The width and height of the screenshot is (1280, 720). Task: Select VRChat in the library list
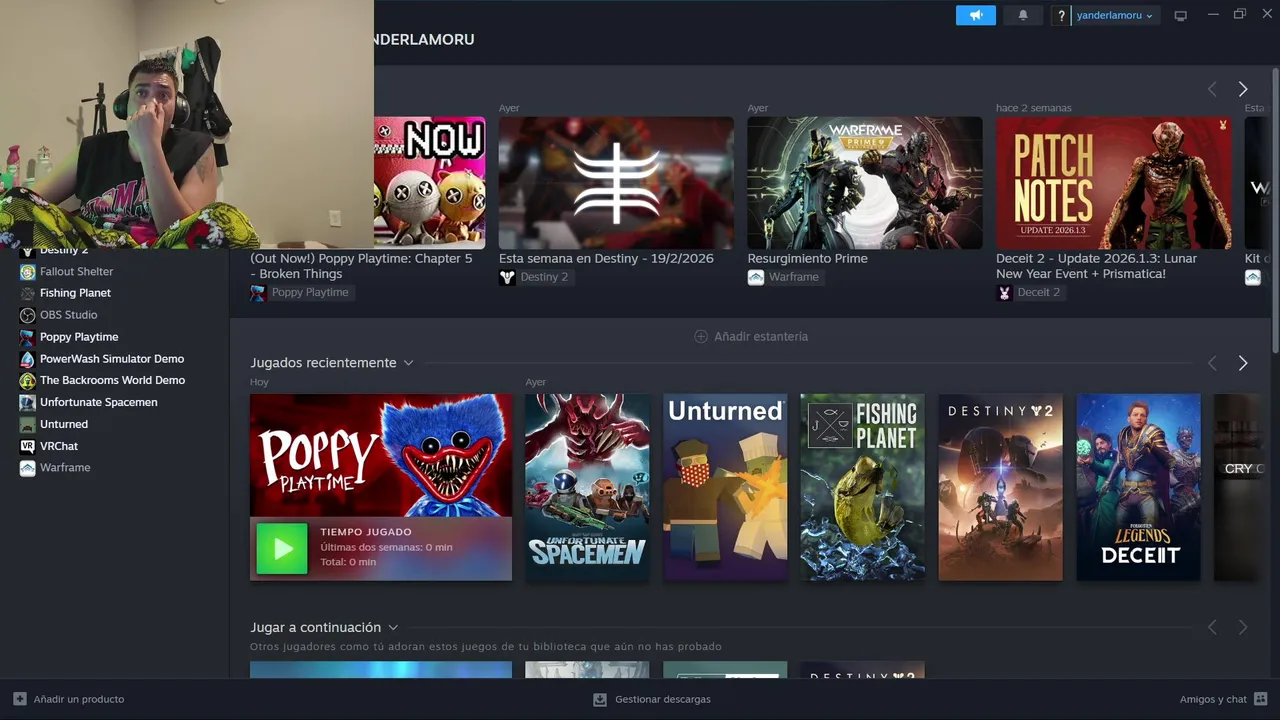tap(59, 446)
